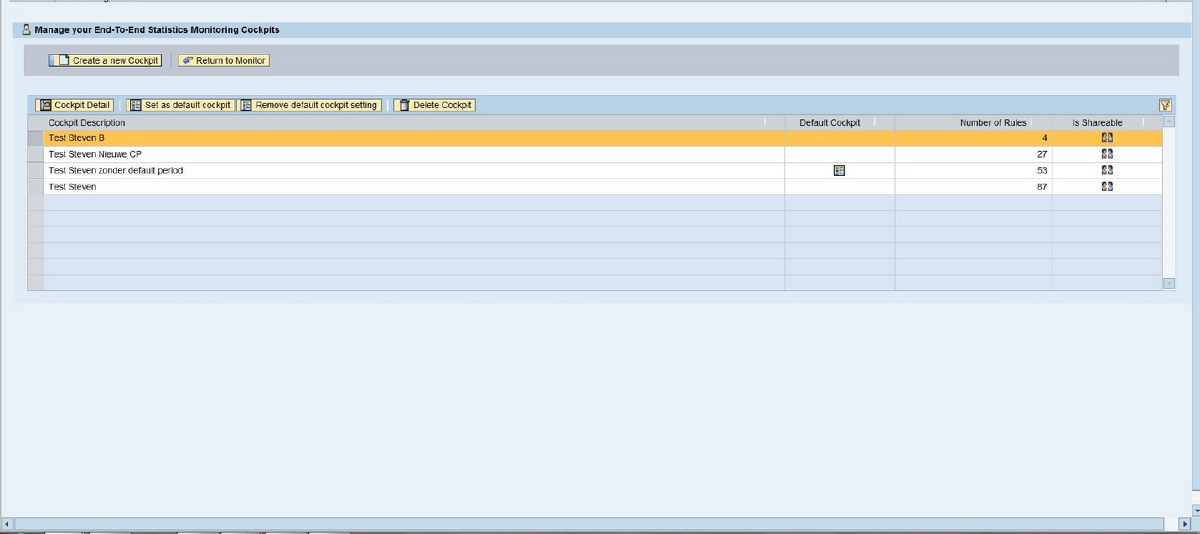Click the horizontal scrollbar right arrow
Image resolution: width=1200 pixels, height=534 pixels.
(1185, 523)
